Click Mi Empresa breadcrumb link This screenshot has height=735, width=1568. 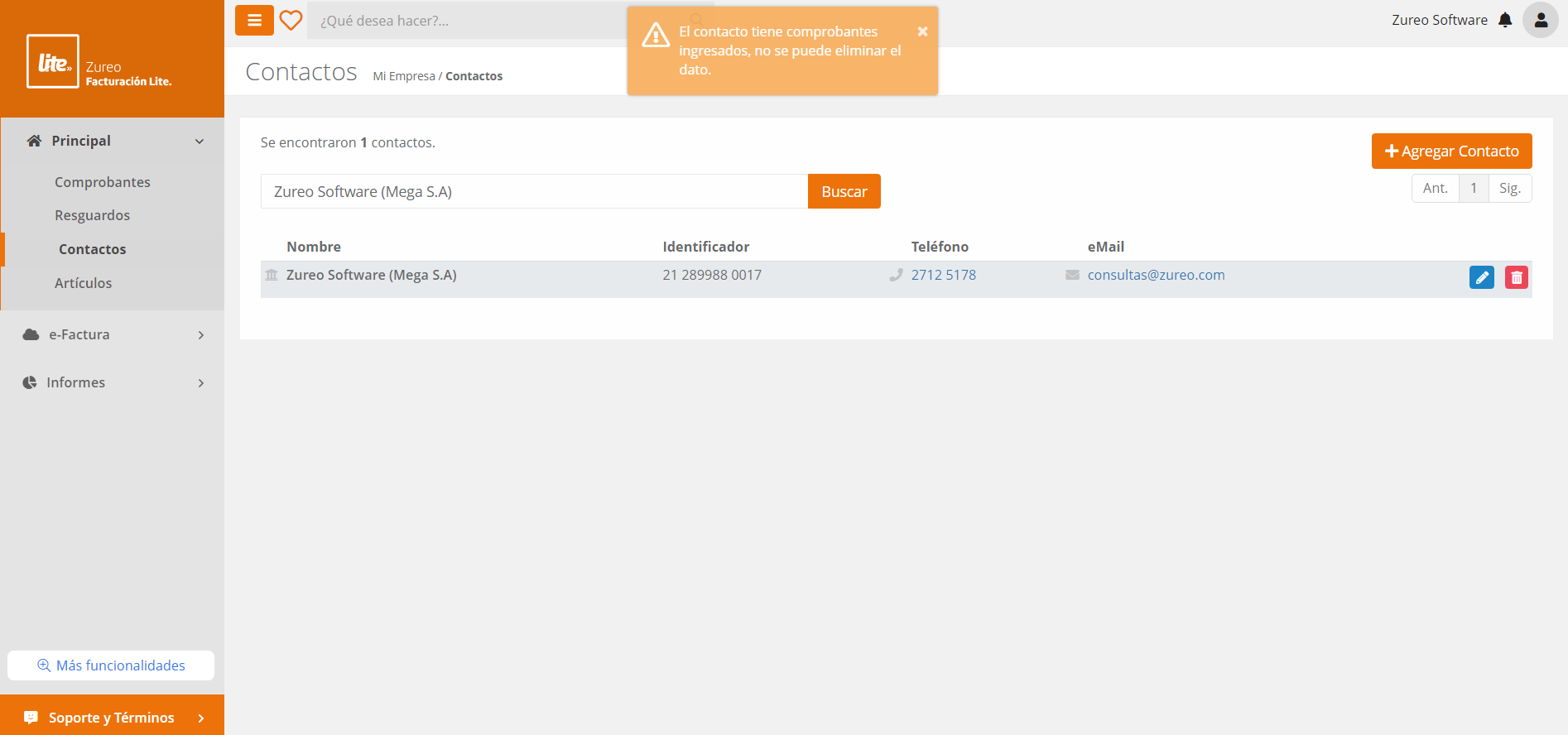404,76
